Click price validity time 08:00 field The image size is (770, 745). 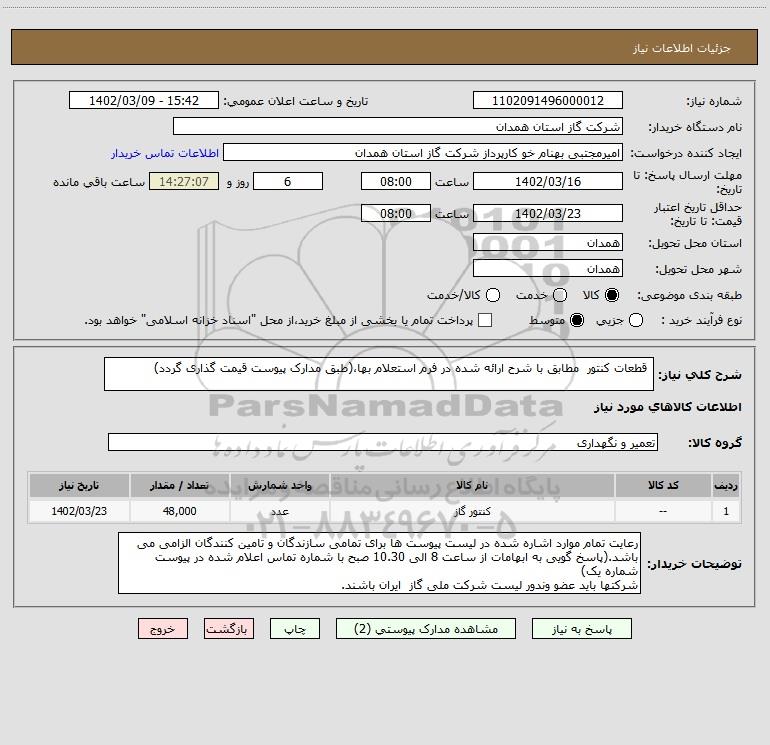[x=396, y=213]
